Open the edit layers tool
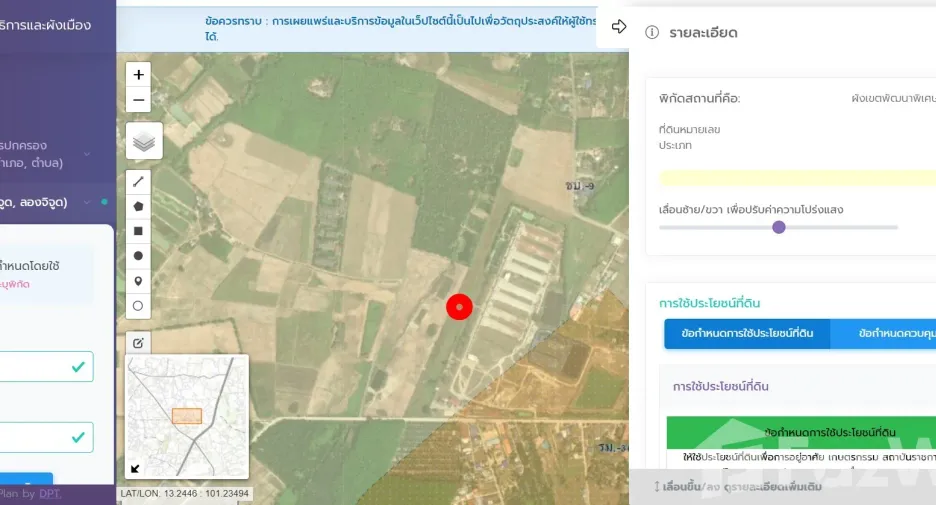Screen dimensions: 936x505 [x=138, y=343]
